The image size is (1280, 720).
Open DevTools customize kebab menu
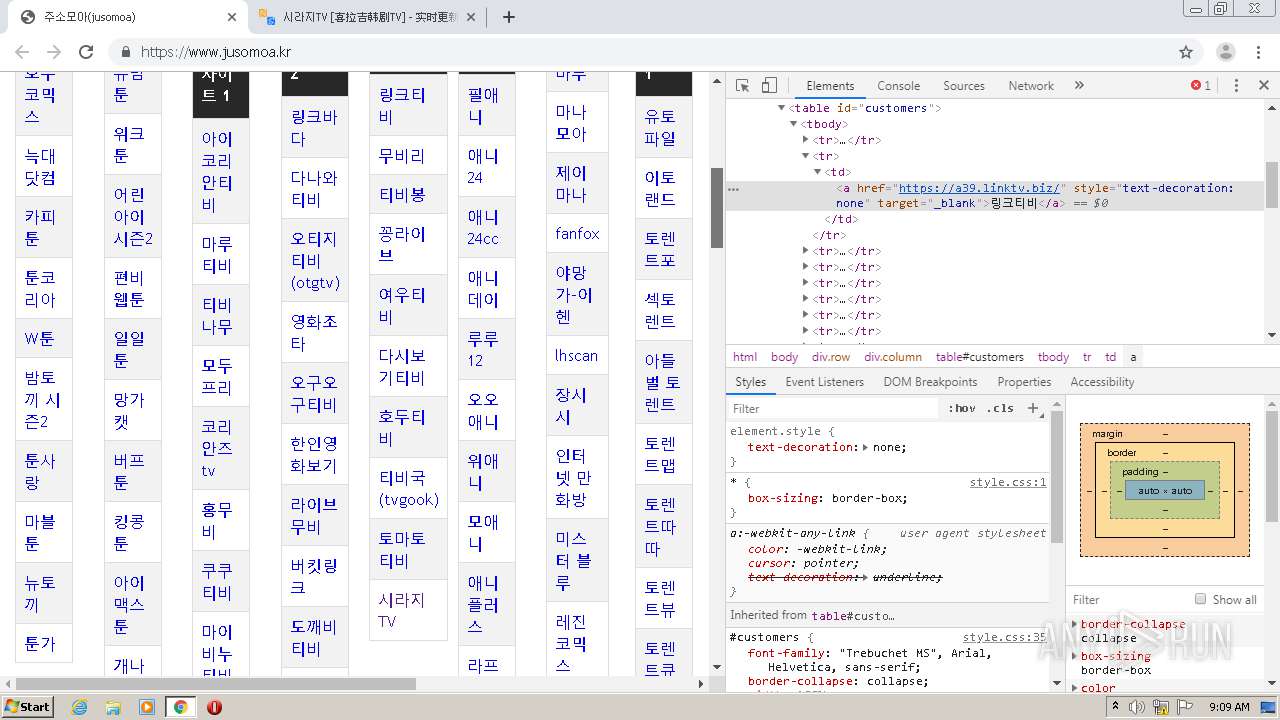click(x=1236, y=86)
